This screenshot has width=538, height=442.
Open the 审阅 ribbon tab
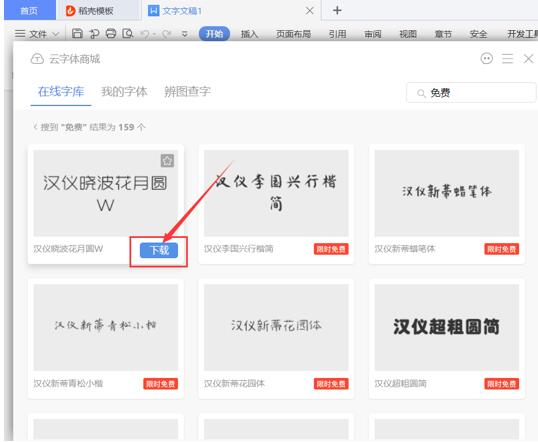coord(373,34)
